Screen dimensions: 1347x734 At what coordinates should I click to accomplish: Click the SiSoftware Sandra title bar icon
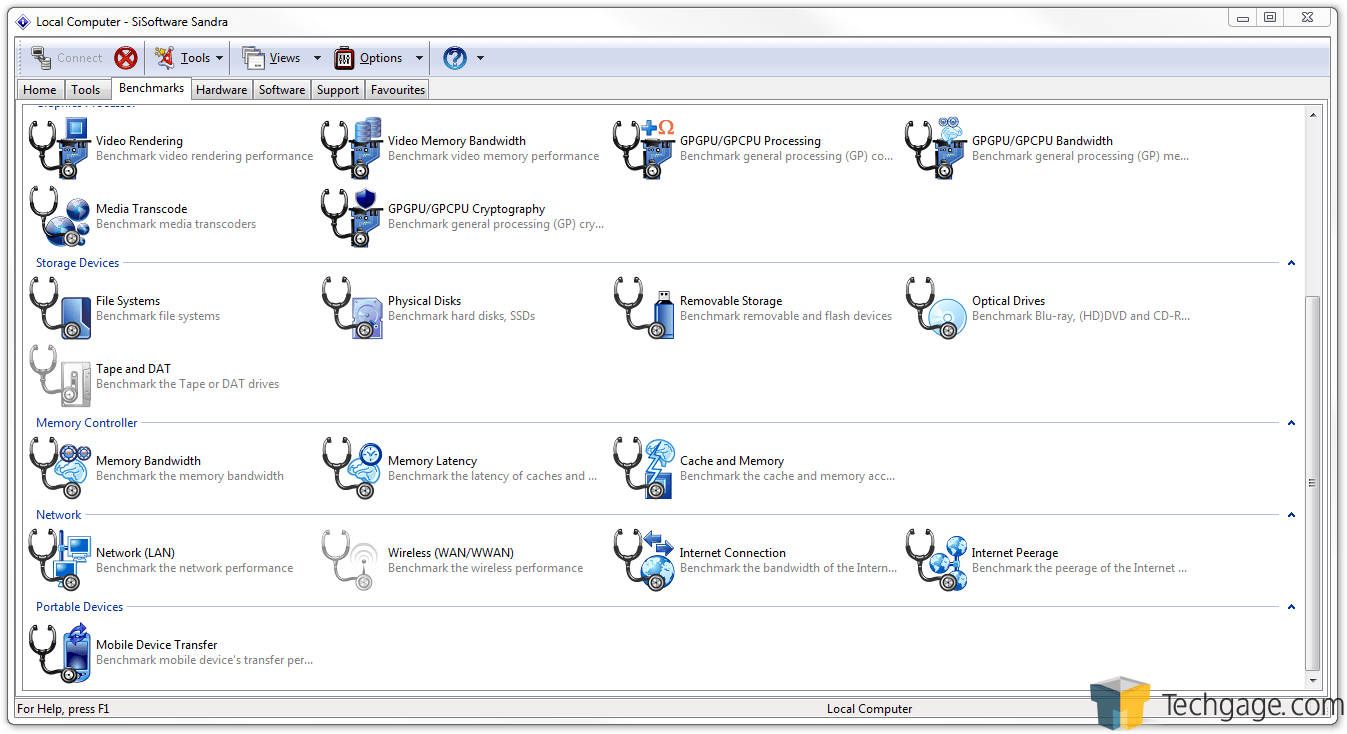point(23,21)
